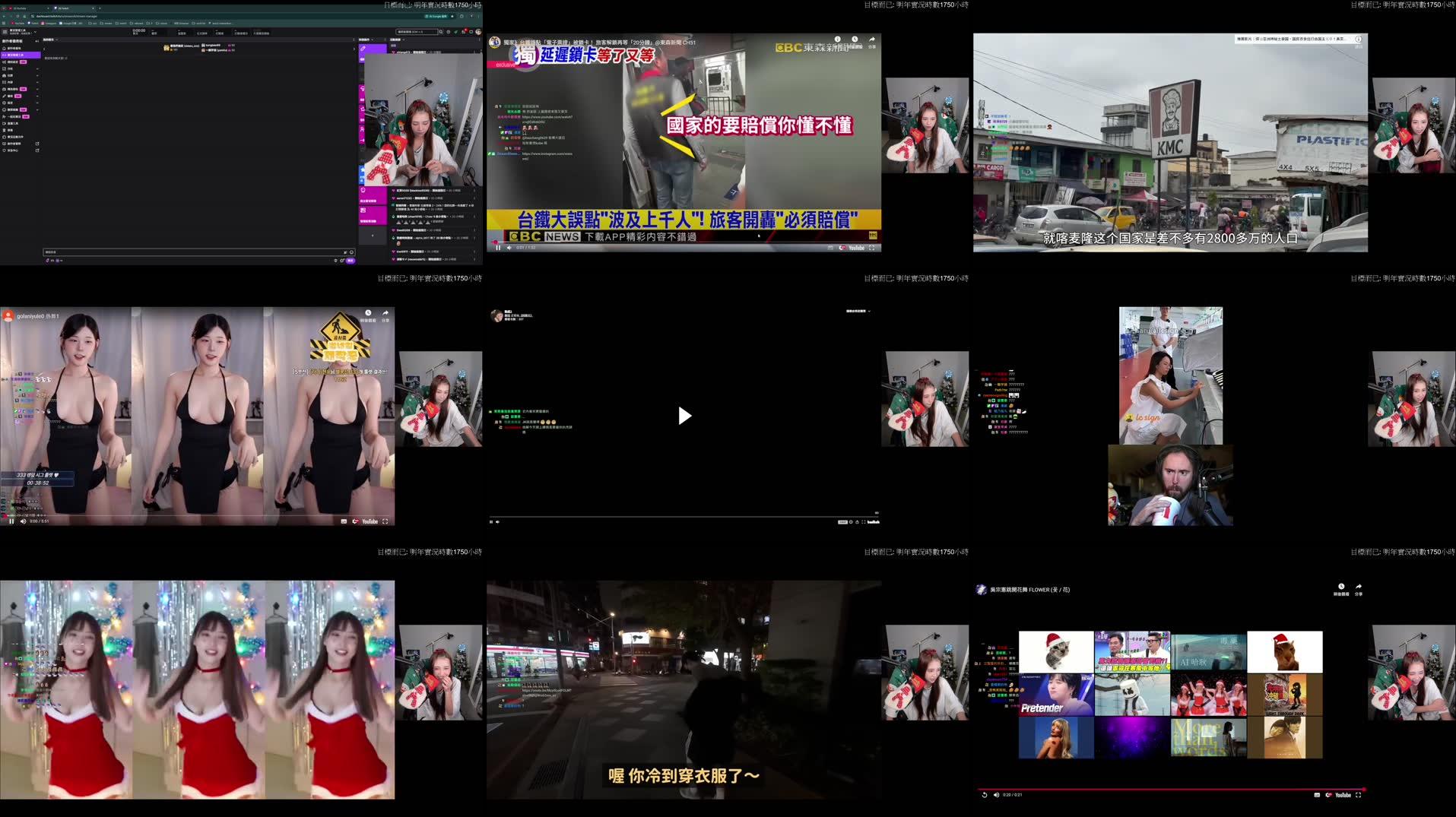Open the channel switcher dropdown at the dashboard top
The height and width of the screenshot is (817, 1456).
click(35, 32)
